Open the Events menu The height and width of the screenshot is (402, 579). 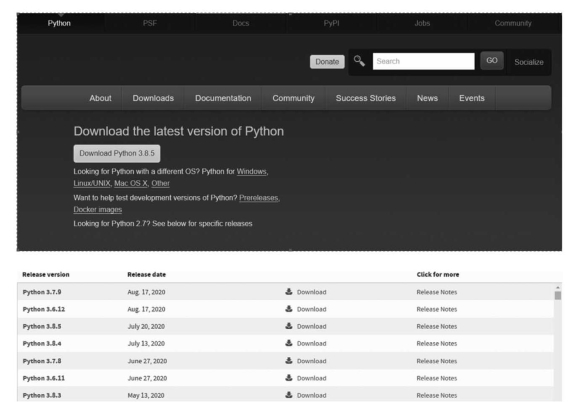(x=472, y=98)
